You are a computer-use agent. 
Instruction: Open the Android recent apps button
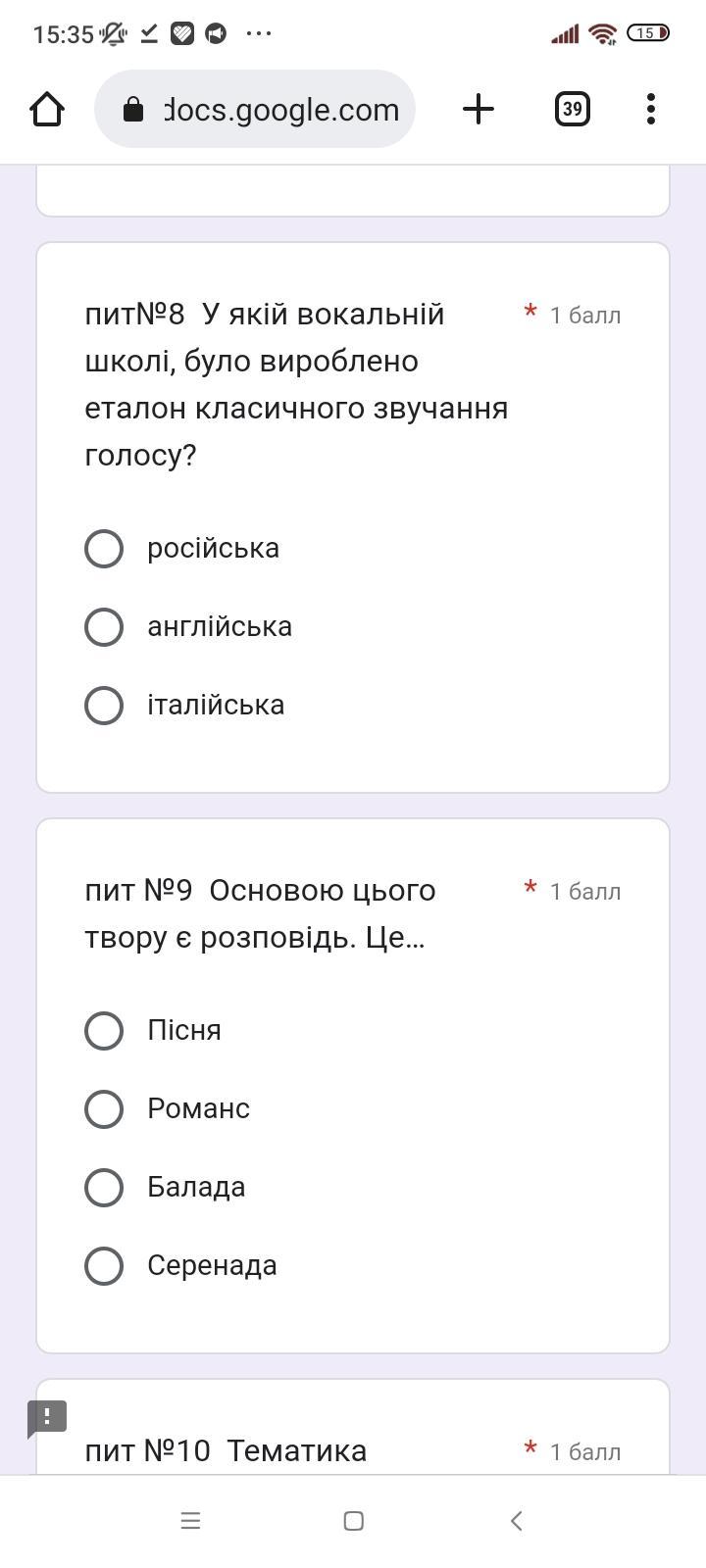[x=190, y=1520]
